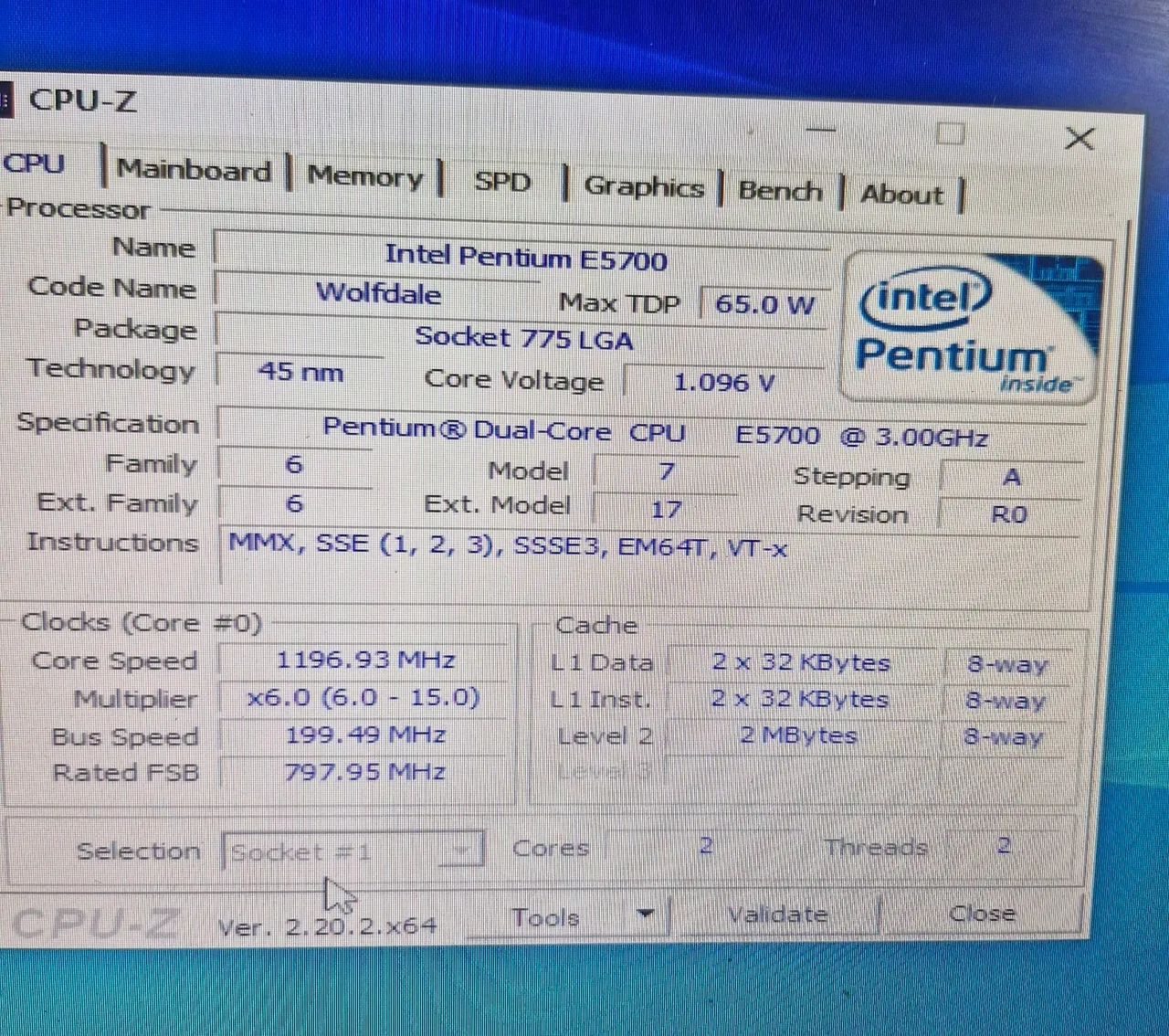The height and width of the screenshot is (1036, 1169).
Task: Click the Bus Speed value 199.49 MHz
Action: [x=365, y=735]
